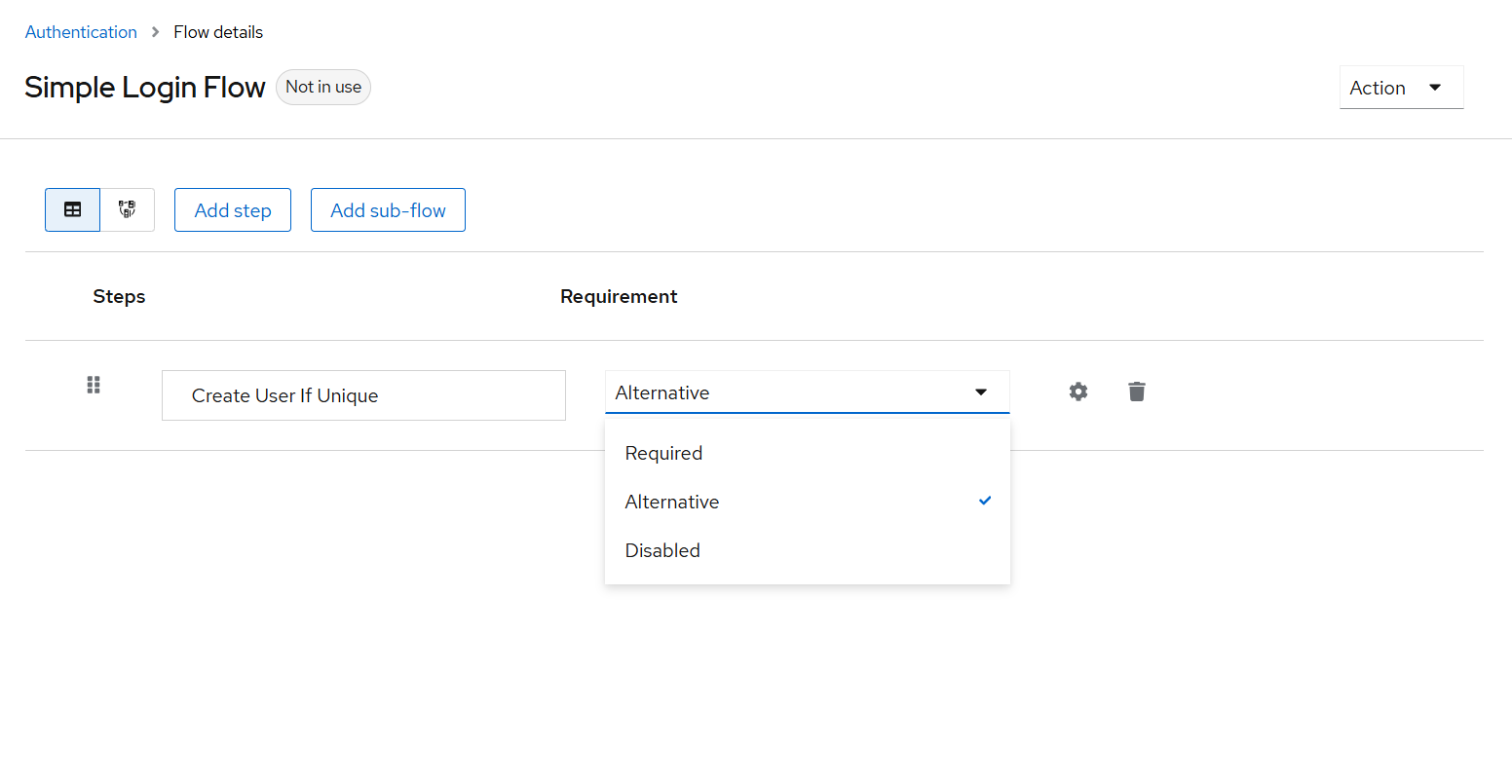Select the Required option
This screenshot has width=1512, height=784.
pos(664,453)
